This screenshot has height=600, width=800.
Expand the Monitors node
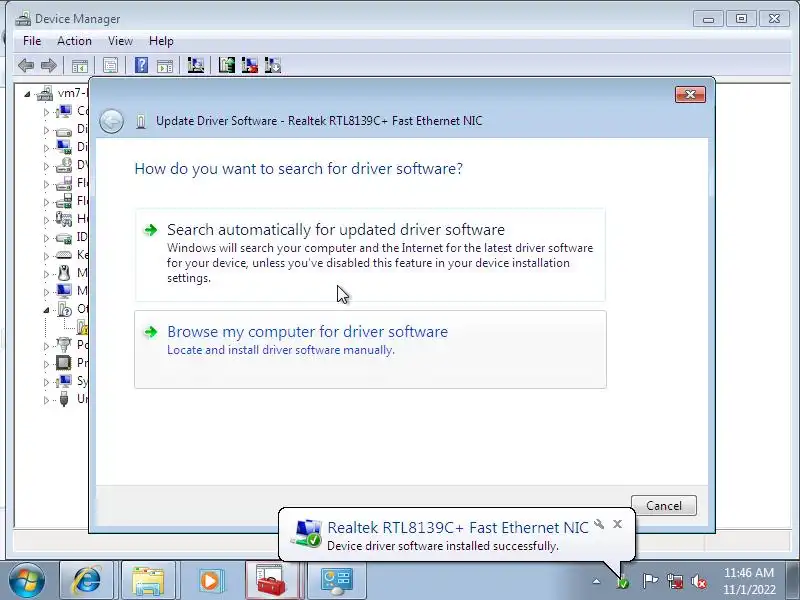[46, 292]
